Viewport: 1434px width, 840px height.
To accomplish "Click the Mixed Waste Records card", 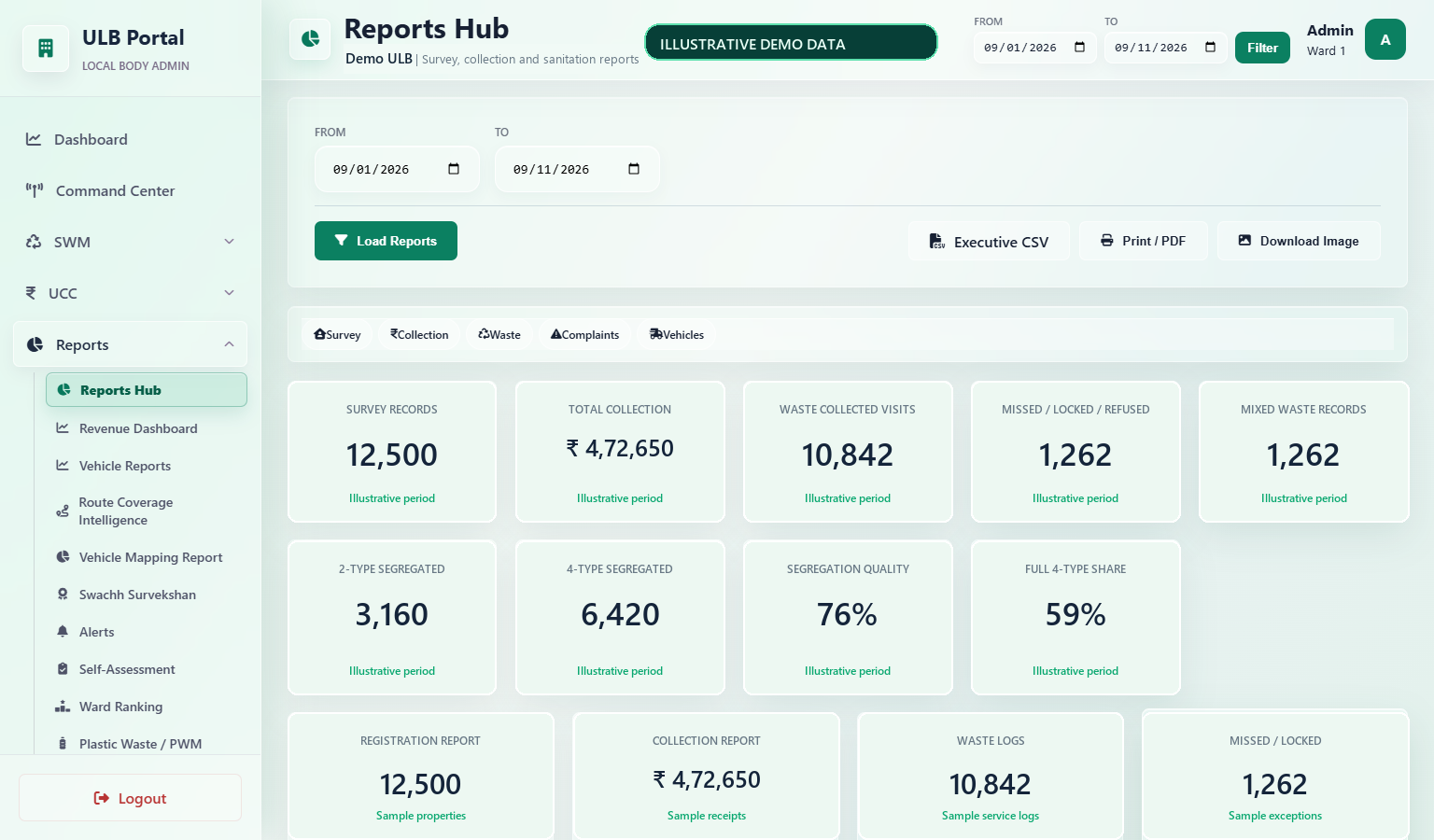I will [x=1303, y=452].
